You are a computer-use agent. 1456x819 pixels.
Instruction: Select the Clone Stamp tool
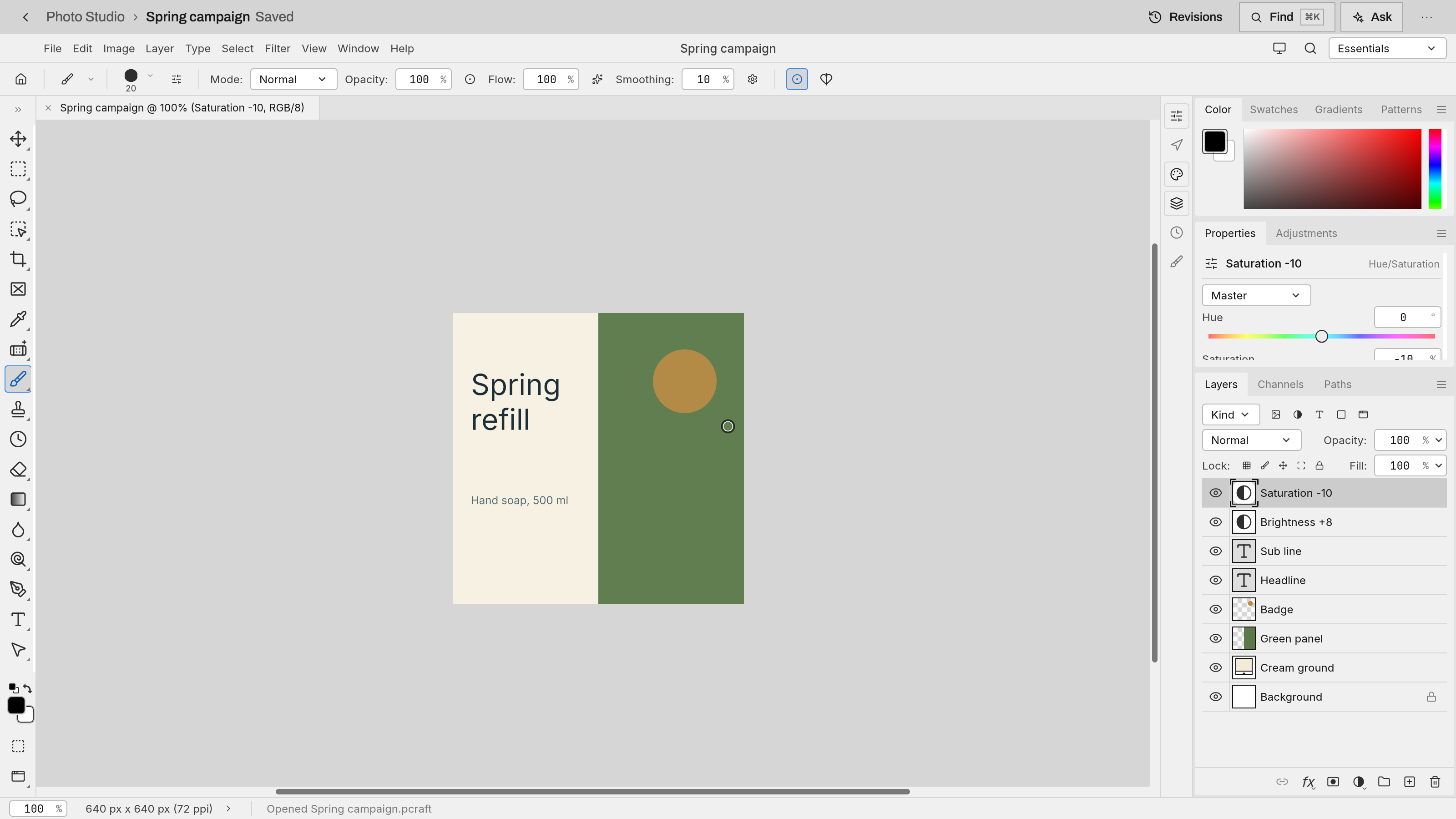(x=18, y=409)
